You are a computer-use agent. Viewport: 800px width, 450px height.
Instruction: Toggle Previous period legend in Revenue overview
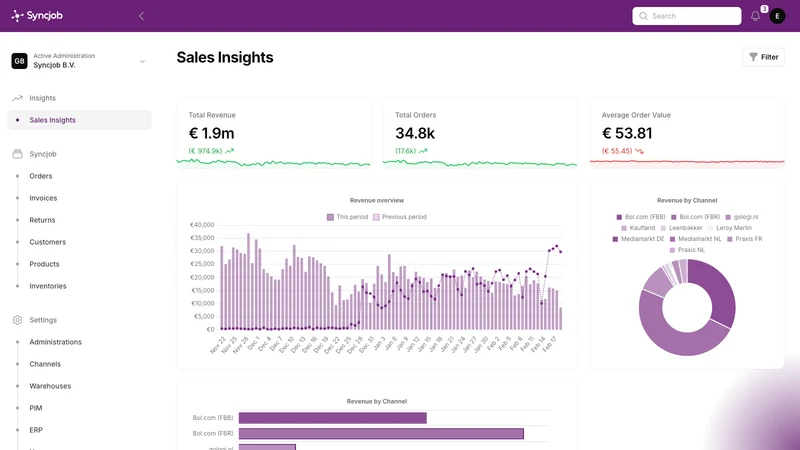pyautogui.click(x=399, y=217)
